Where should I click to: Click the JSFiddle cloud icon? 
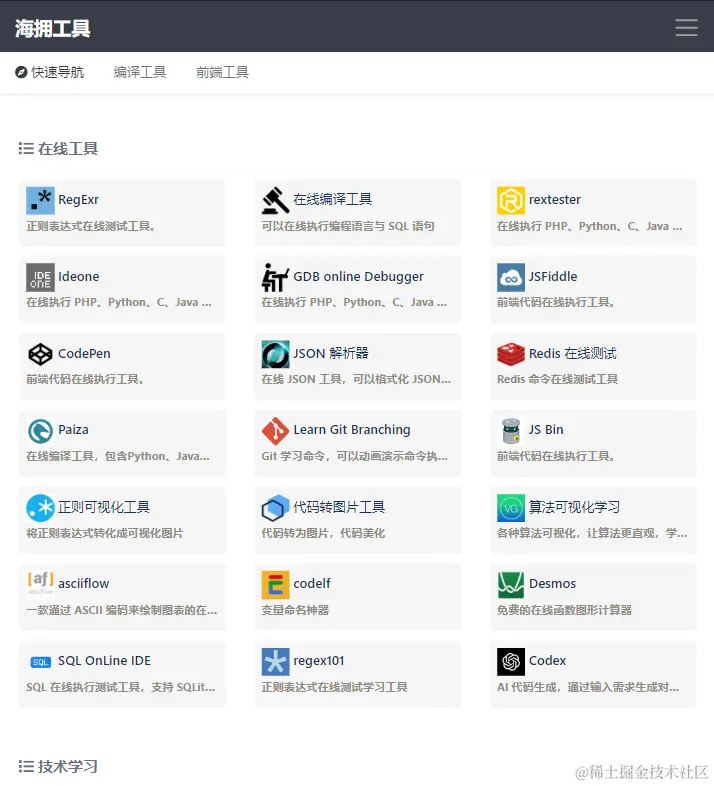(511, 277)
